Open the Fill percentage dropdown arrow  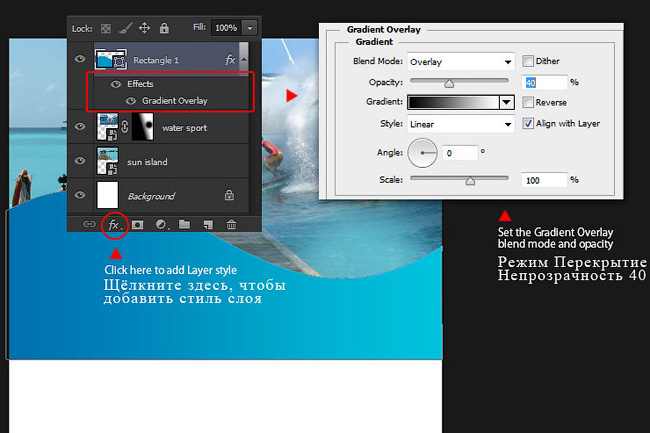coord(250,28)
